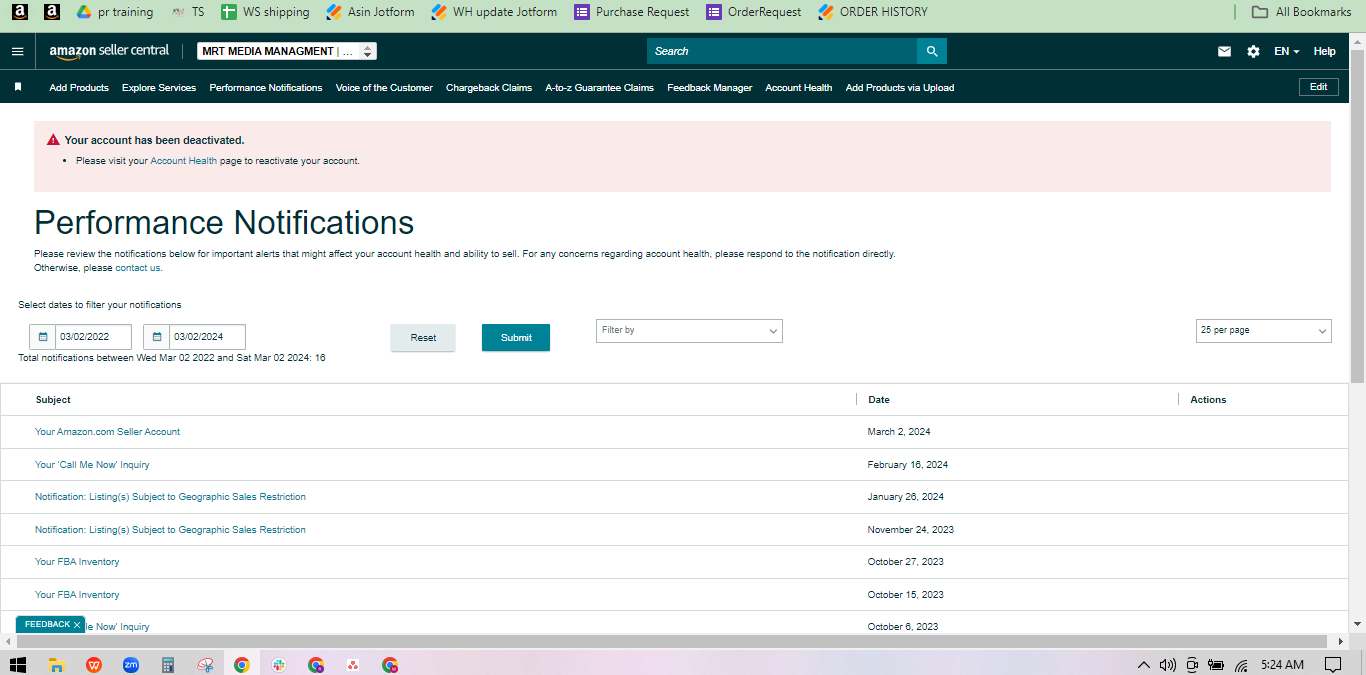Image resolution: width=1366 pixels, height=675 pixels.
Task: Click the Reset button
Action: 423,338
